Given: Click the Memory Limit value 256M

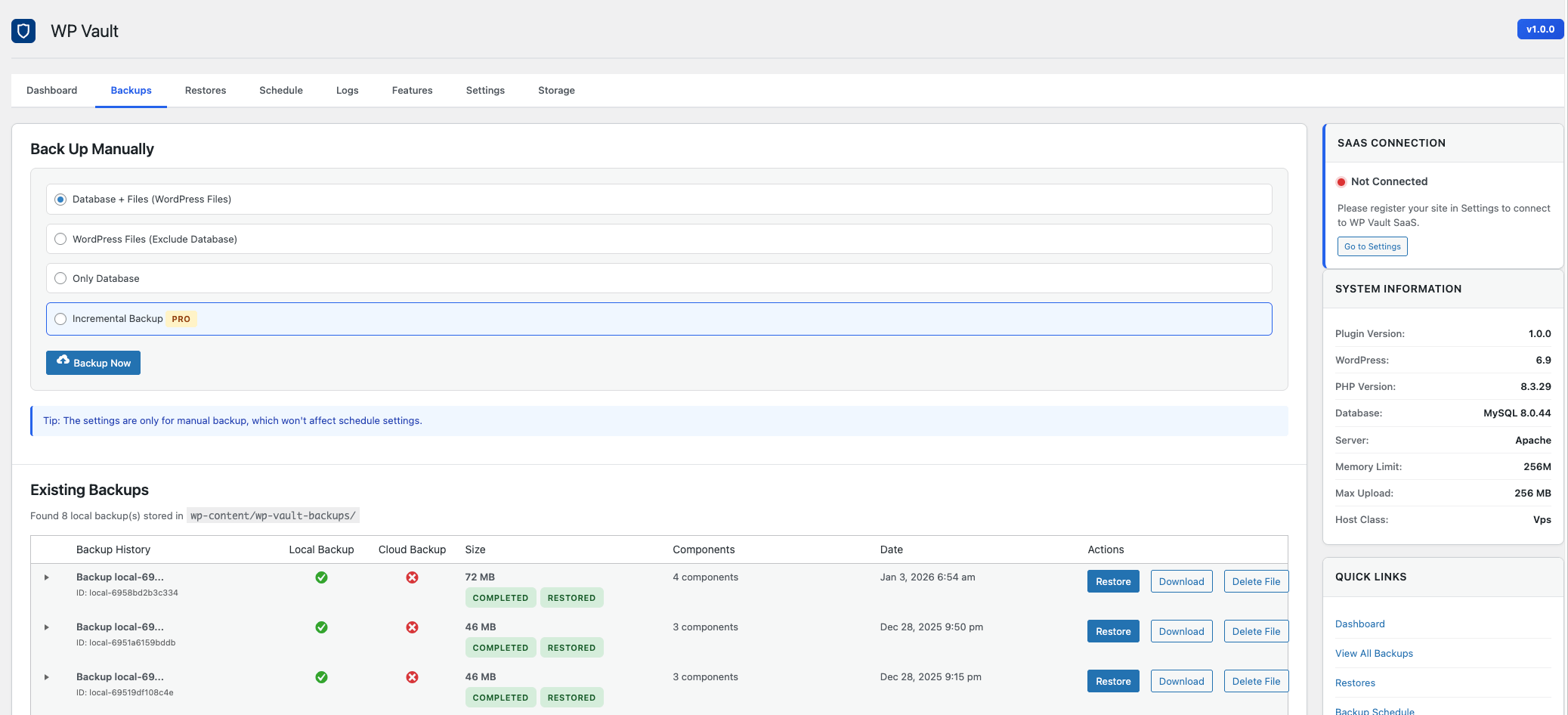Looking at the screenshot, I should click(1537, 467).
